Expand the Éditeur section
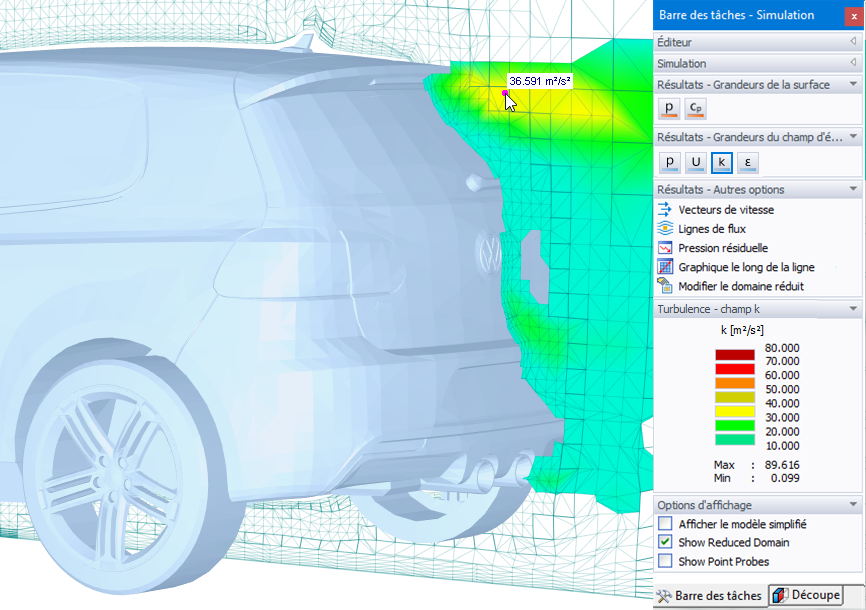The height and width of the screenshot is (610, 866). 853,41
